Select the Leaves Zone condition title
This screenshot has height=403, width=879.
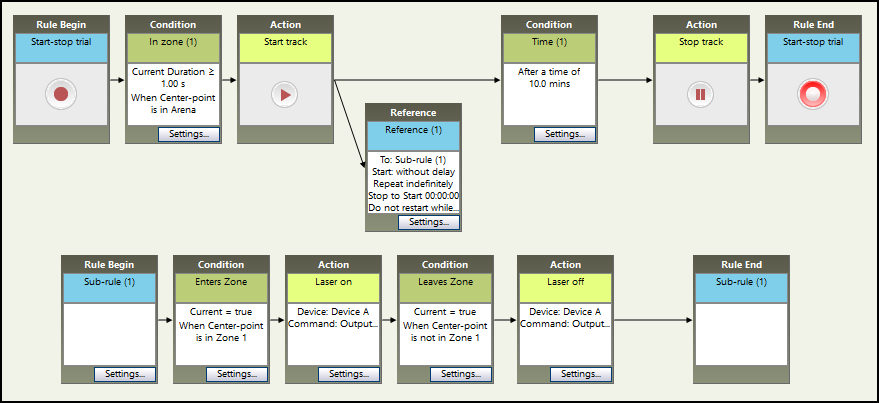pos(445,282)
